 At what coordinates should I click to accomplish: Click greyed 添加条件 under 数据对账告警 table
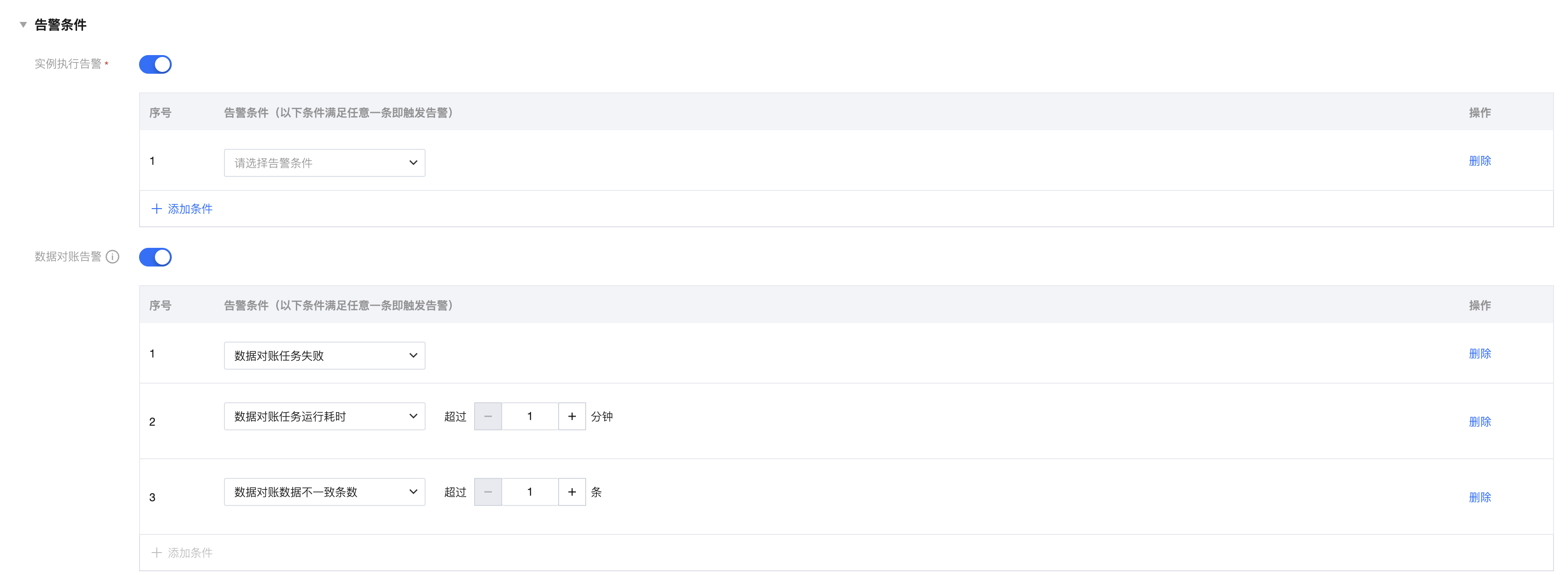pyautogui.click(x=182, y=553)
